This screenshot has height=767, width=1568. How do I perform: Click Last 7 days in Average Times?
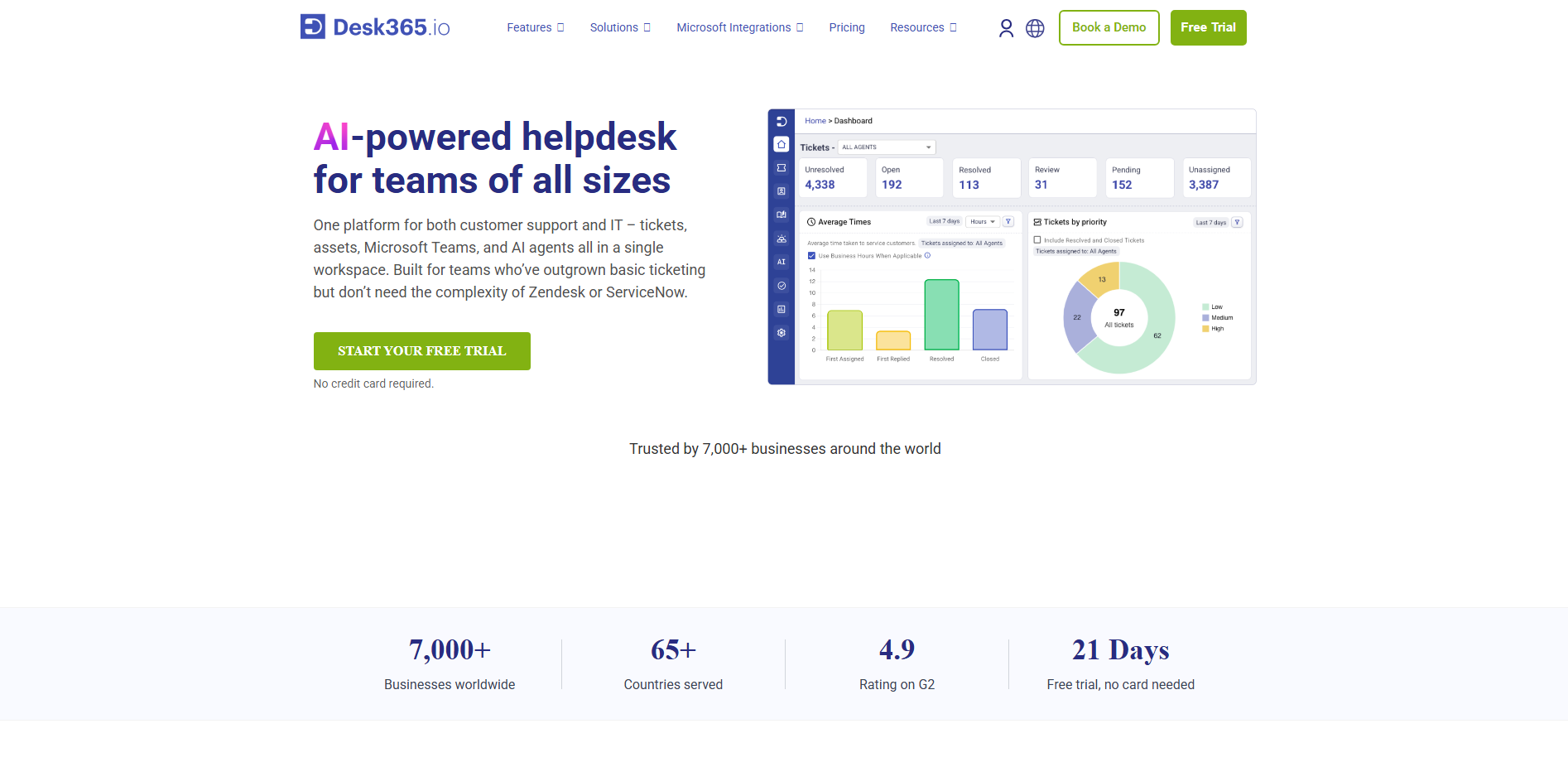point(945,222)
